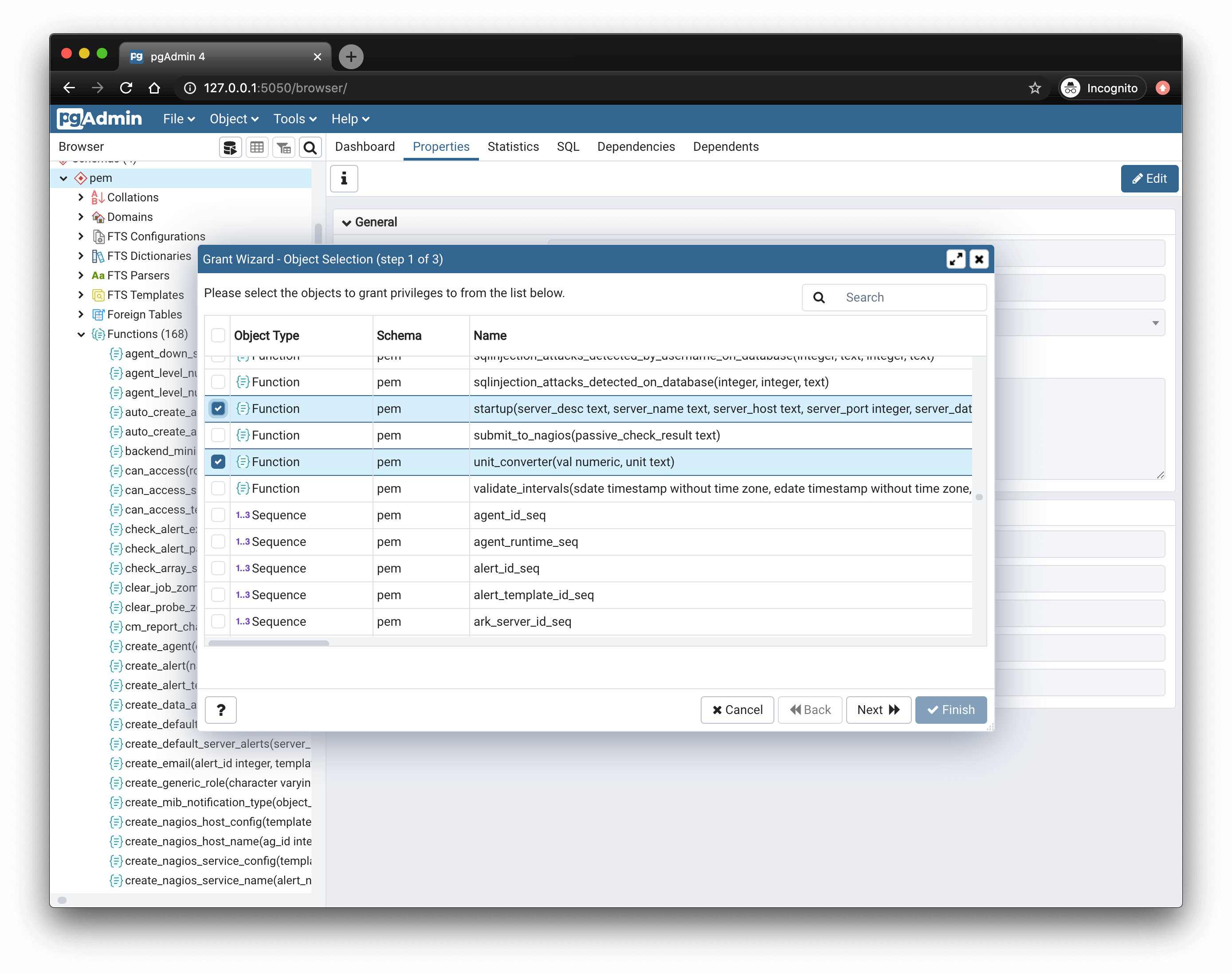This screenshot has height=973, width=1232.
Task: Switch to the SQL tab
Action: pos(568,146)
